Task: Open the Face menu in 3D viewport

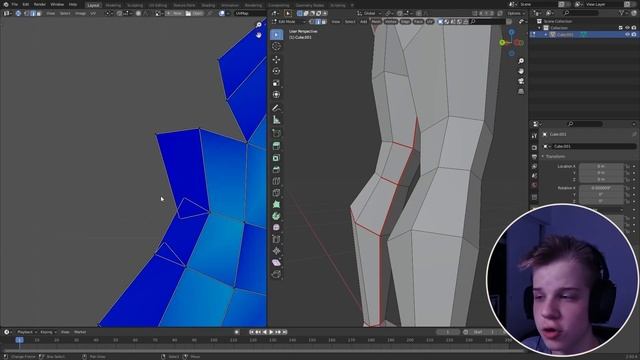Action: [x=418, y=22]
